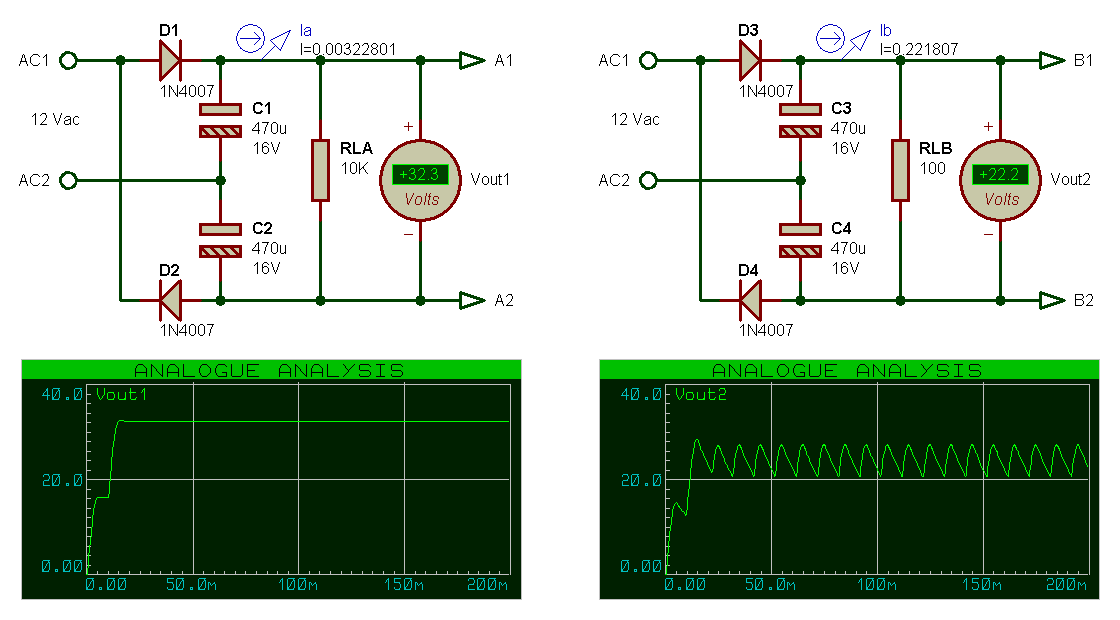Viewport: 1120px width, 620px height.
Task: Click AC2 terminal of left circuit
Action: (69, 181)
